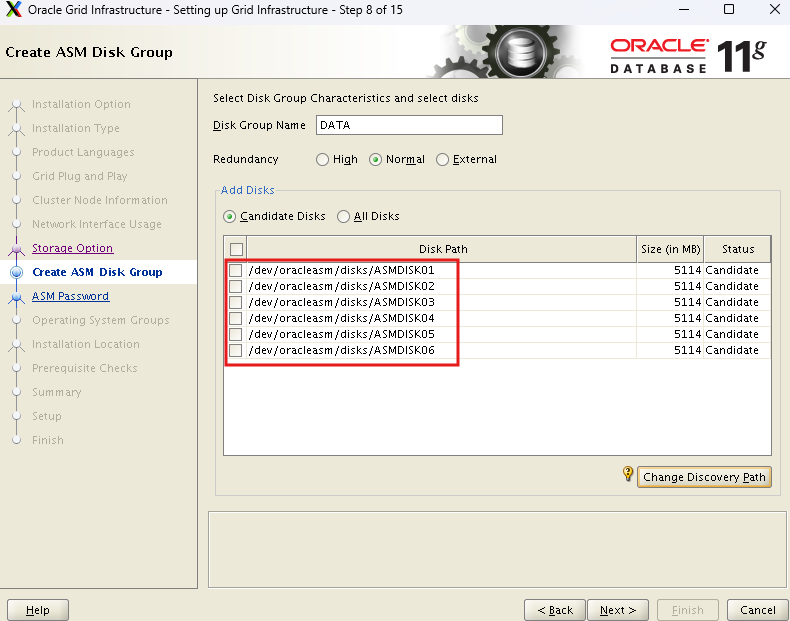The image size is (790, 621).
Task: Check the ASMDISK02 disk checkbox
Action: (235, 287)
